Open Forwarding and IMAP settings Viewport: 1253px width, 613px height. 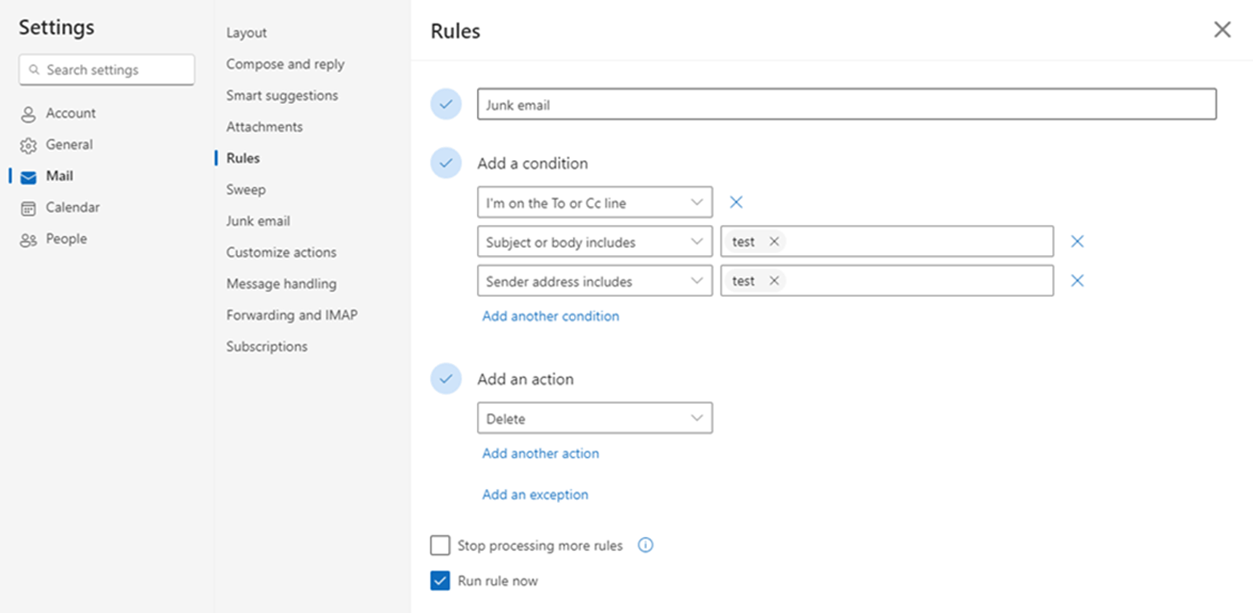292,315
